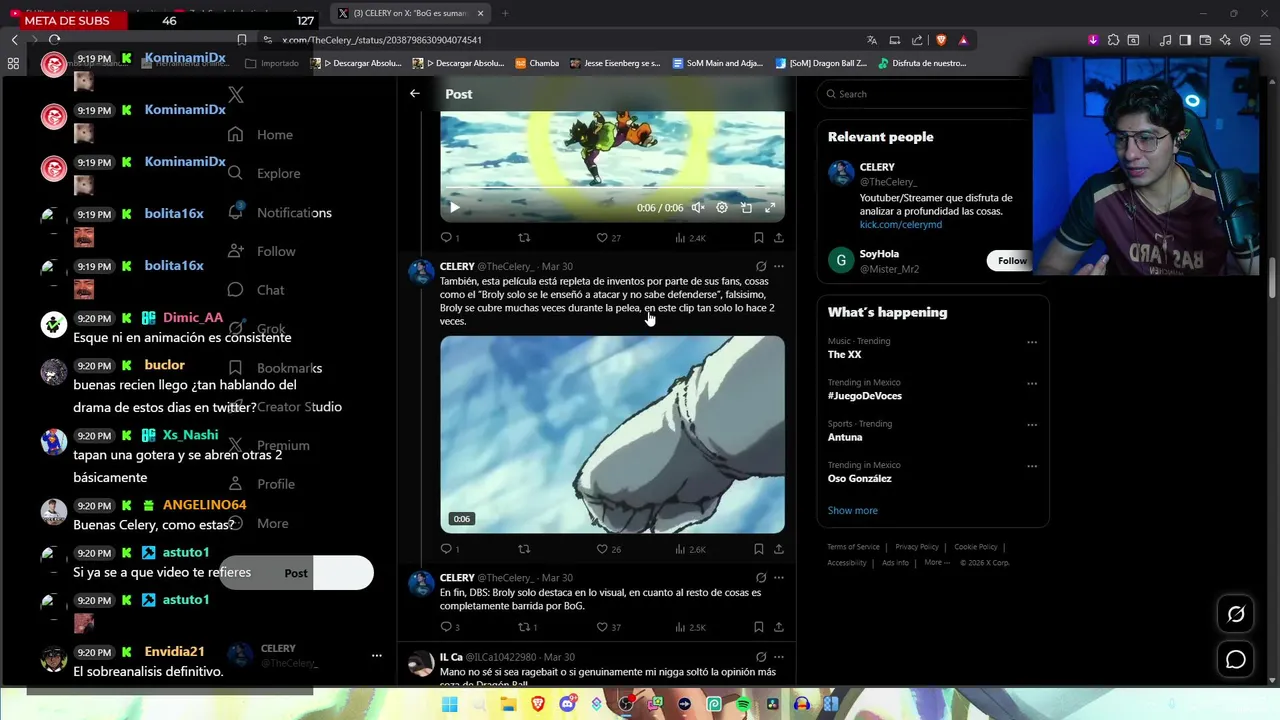This screenshot has height=720, width=1280.
Task: Click the sidebar Post button
Action: point(296,573)
